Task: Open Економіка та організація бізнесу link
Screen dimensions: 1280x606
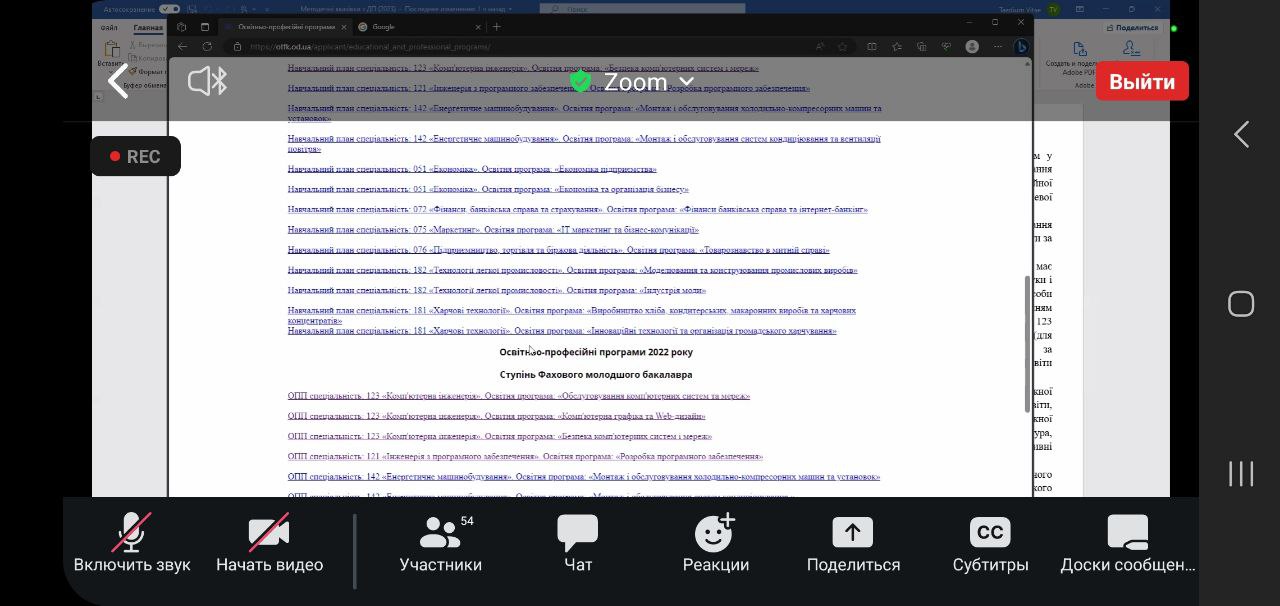Action: pos(488,189)
